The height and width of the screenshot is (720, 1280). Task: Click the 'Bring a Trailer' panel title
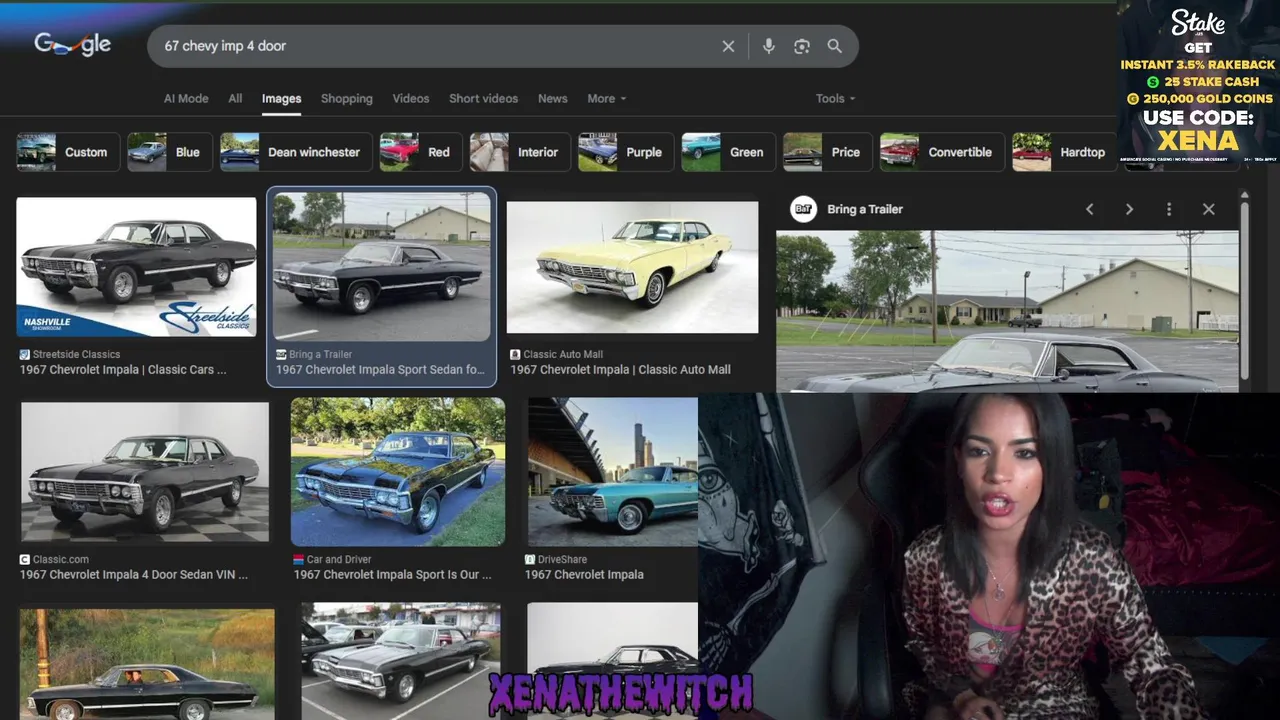865,209
